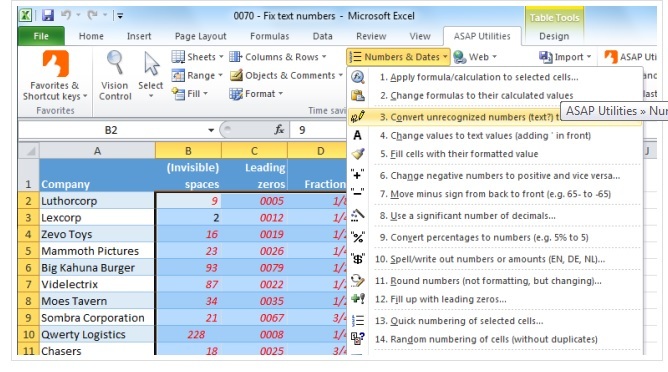Click the percent icon beside item 9
The width and height of the screenshot is (668, 372).
[357, 237]
